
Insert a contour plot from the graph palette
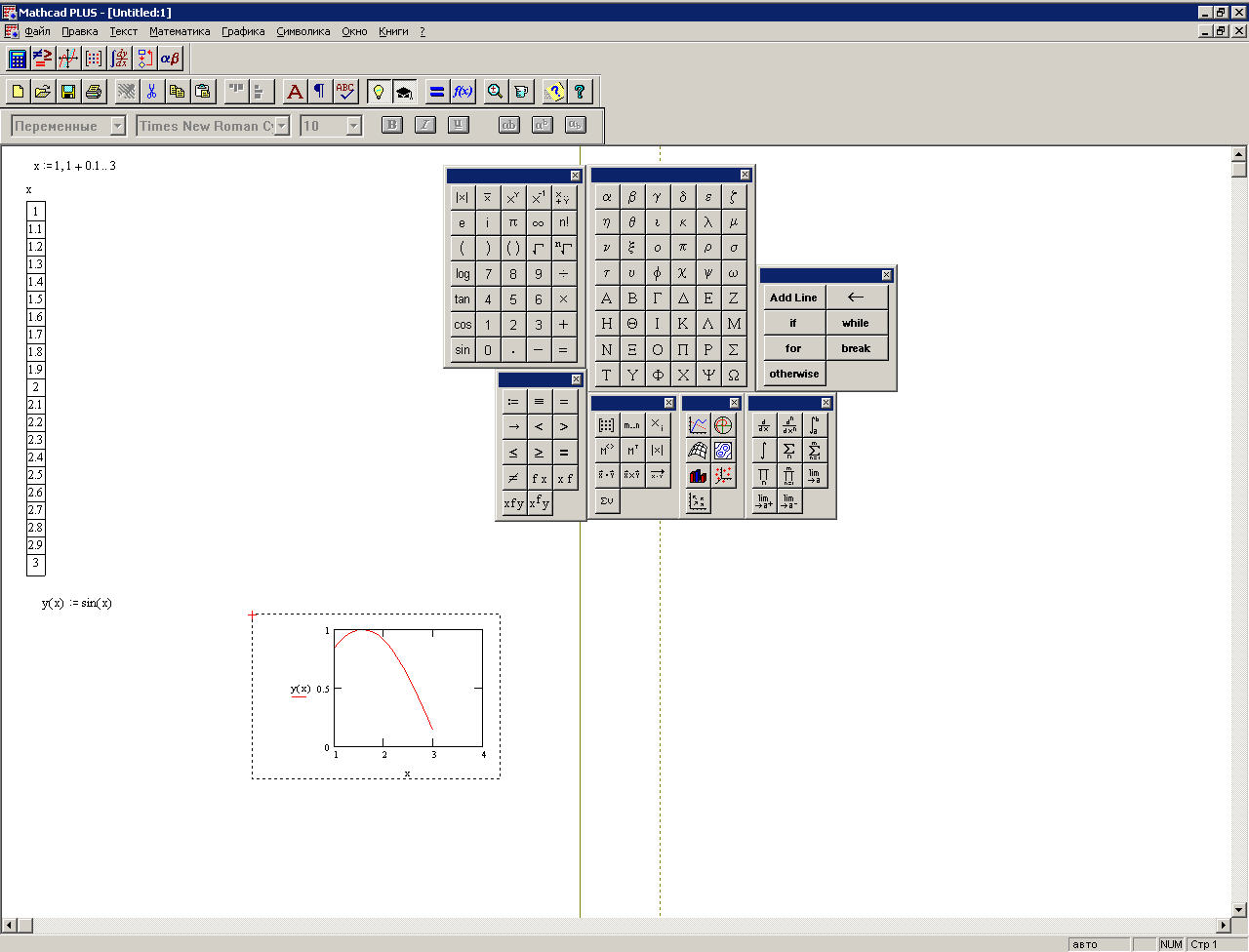tap(723, 451)
